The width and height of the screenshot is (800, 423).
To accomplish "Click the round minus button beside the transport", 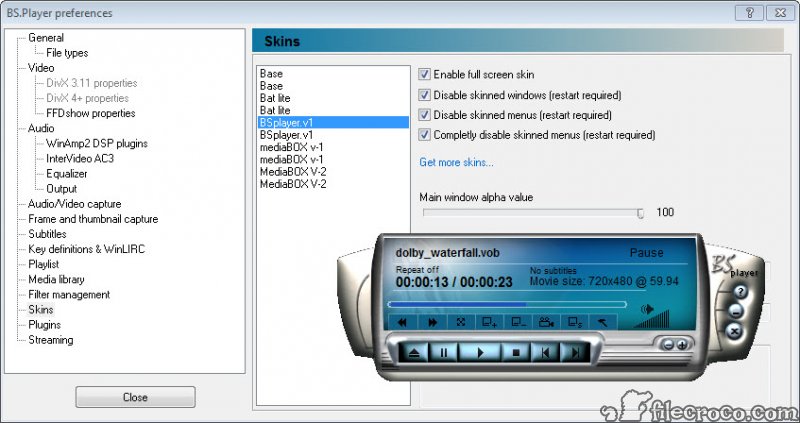I will [668, 345].
